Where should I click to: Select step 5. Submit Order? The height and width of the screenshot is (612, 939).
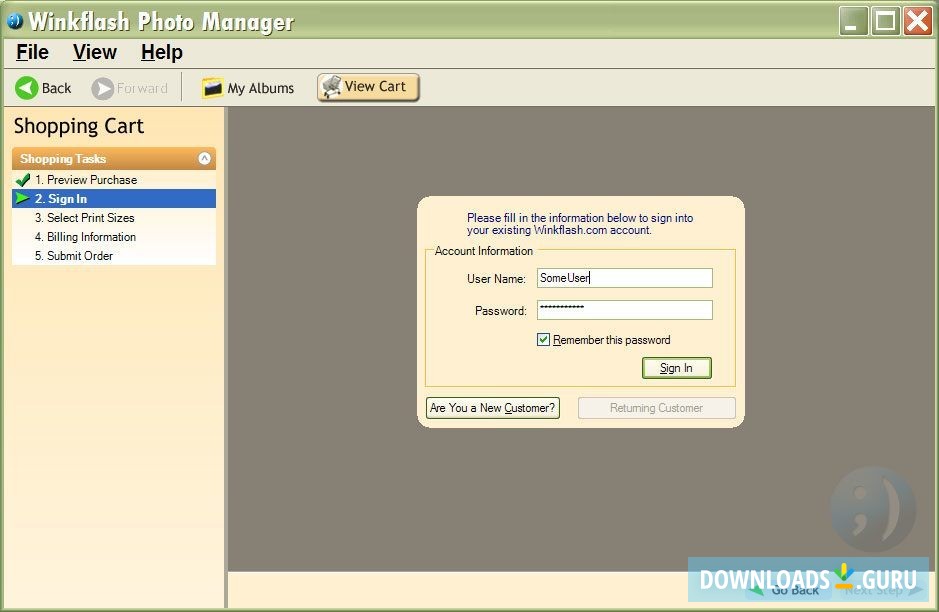[x=114, y=256]
